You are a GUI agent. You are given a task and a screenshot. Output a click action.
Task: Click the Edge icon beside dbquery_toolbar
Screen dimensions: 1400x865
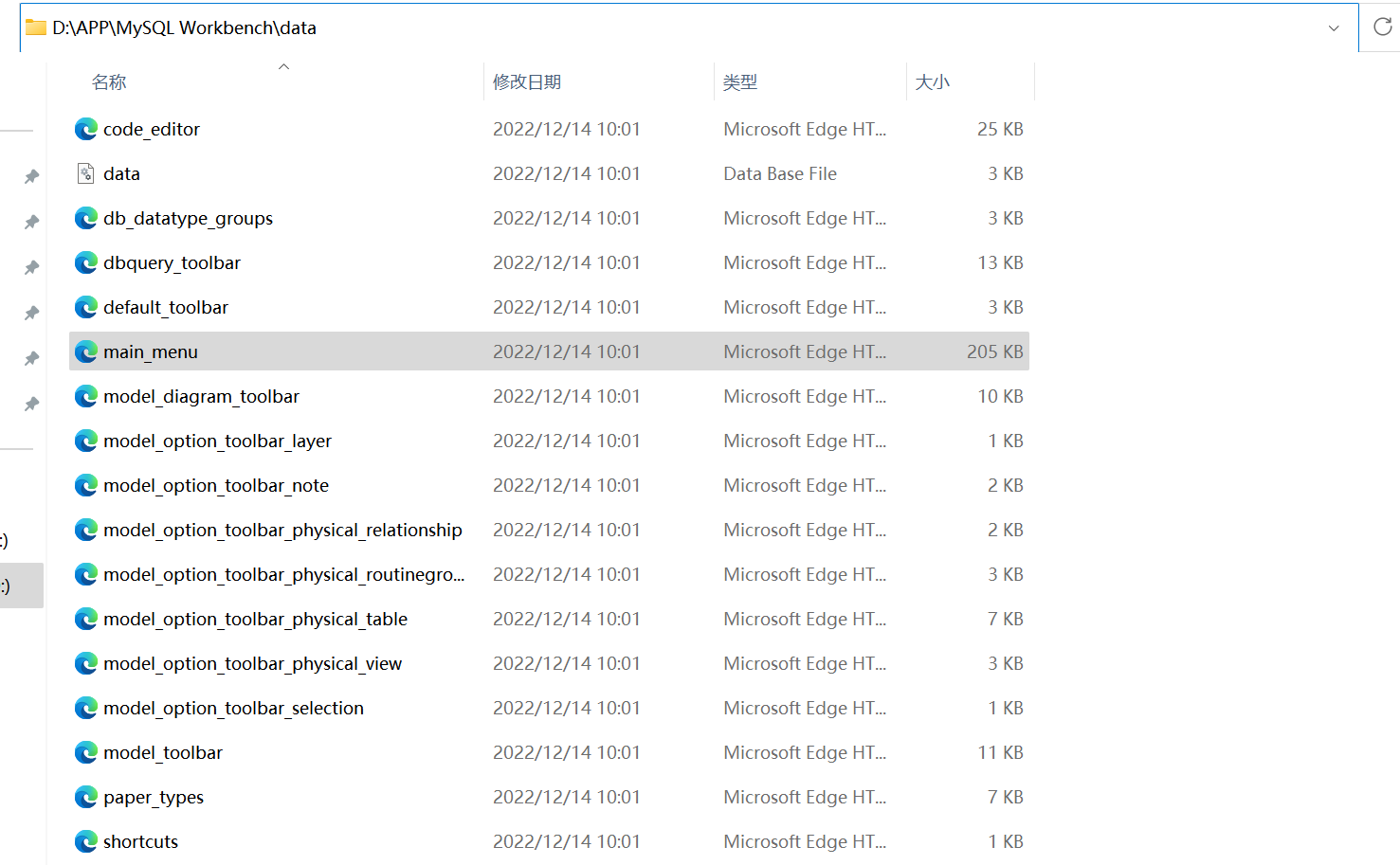86,262
